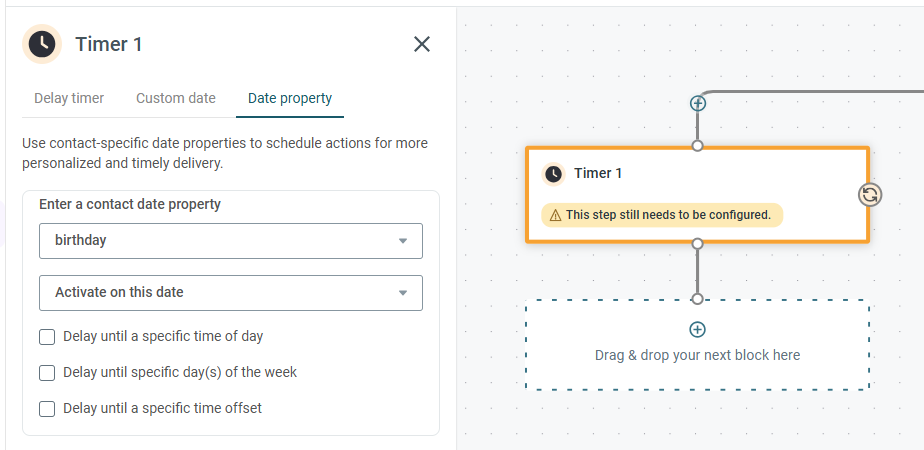Click the clock icon on Timer 1 node
The height and width of the screenshot is (450, 924).
pos(553,174)
